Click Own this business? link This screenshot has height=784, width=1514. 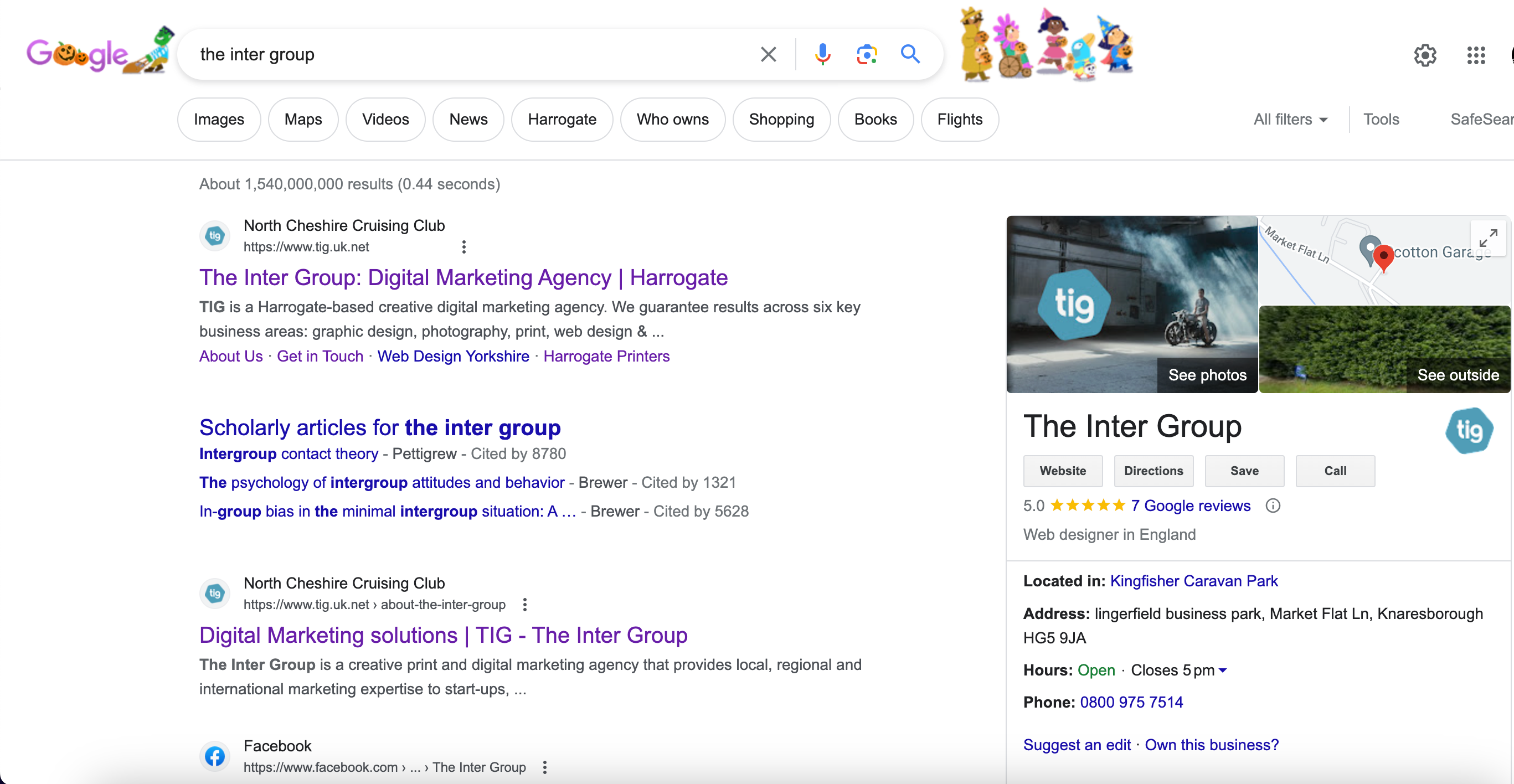coord(1211,745)
